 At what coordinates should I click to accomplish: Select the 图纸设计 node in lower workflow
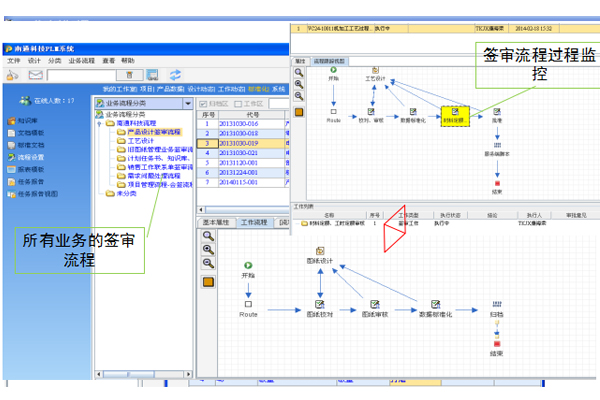click(x=320, y=256)
